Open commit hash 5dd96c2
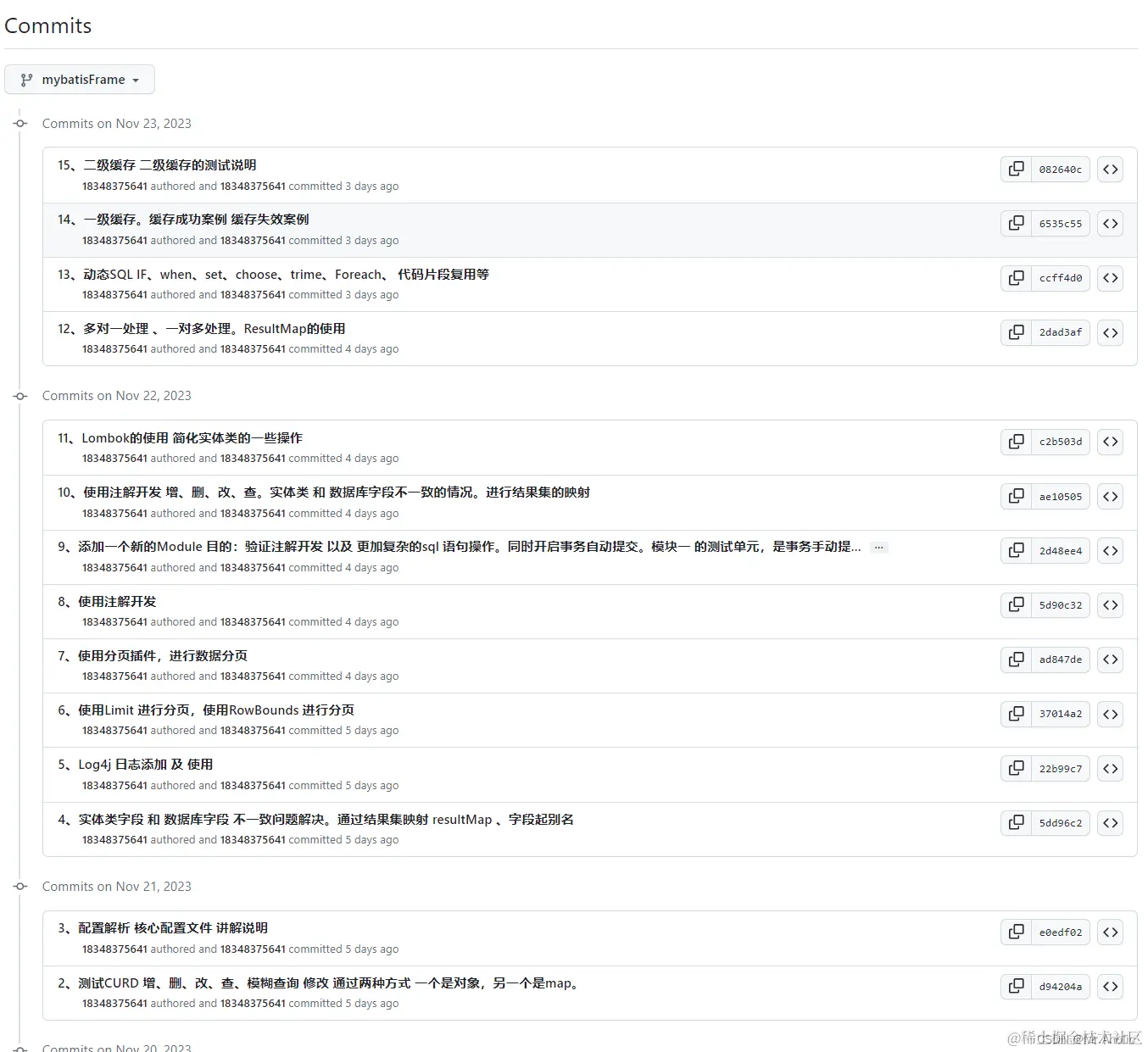 click(1061, 823)
